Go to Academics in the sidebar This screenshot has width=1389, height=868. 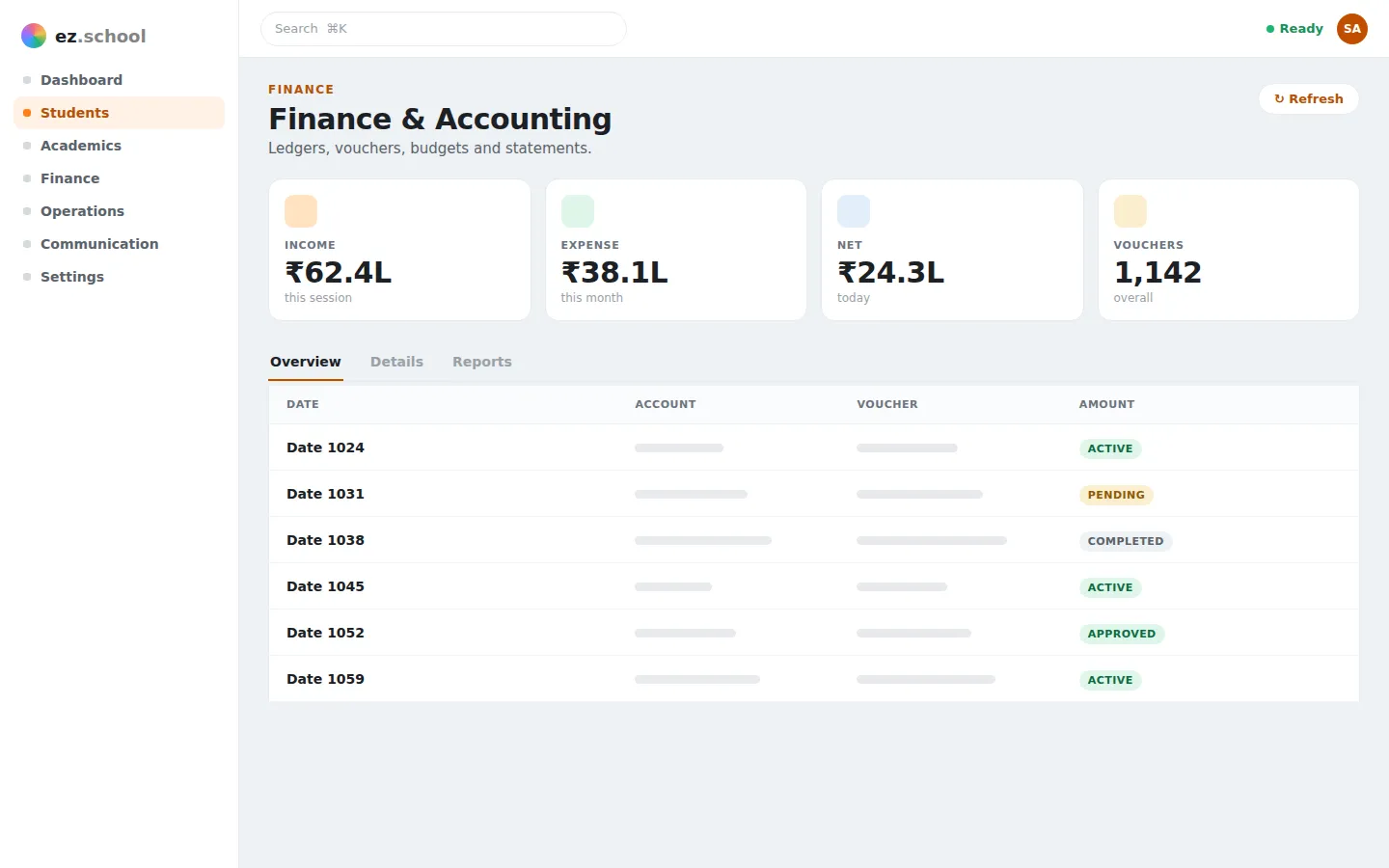pos(120,146)
